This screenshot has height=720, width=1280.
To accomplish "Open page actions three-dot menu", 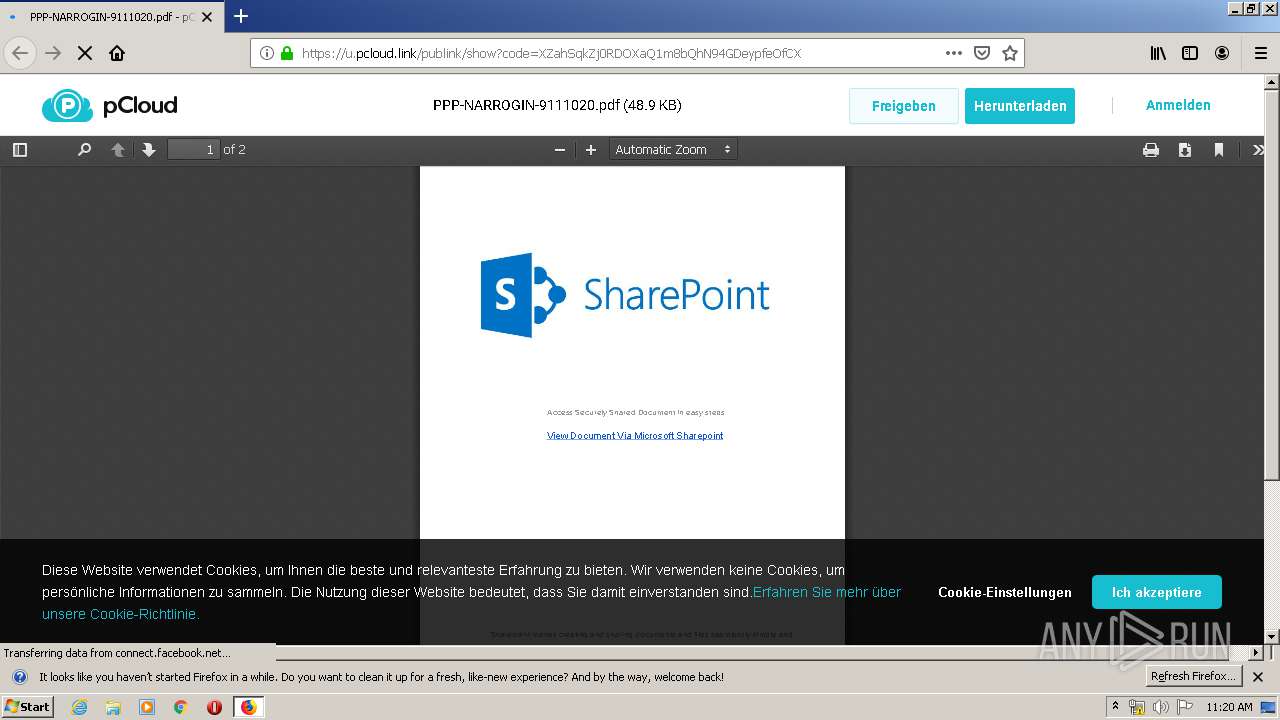I will 954,53.
